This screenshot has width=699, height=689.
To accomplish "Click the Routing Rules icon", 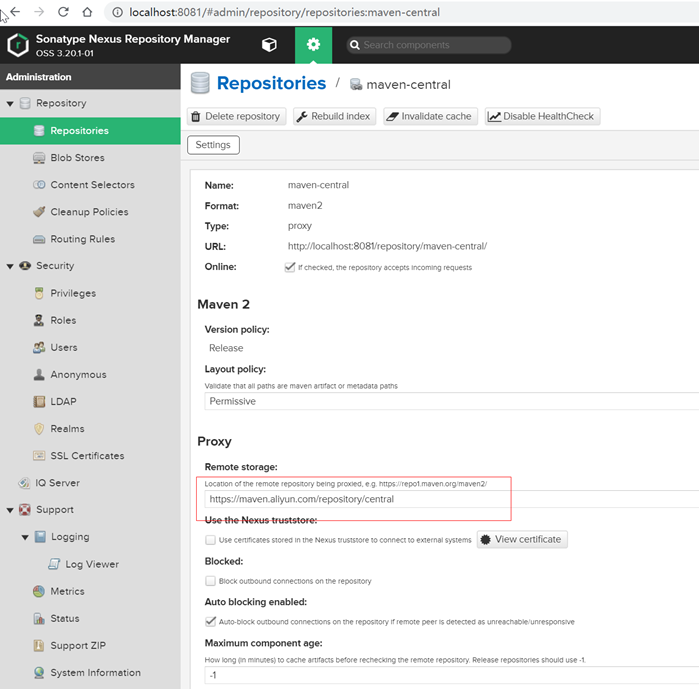I will point(39,239).
